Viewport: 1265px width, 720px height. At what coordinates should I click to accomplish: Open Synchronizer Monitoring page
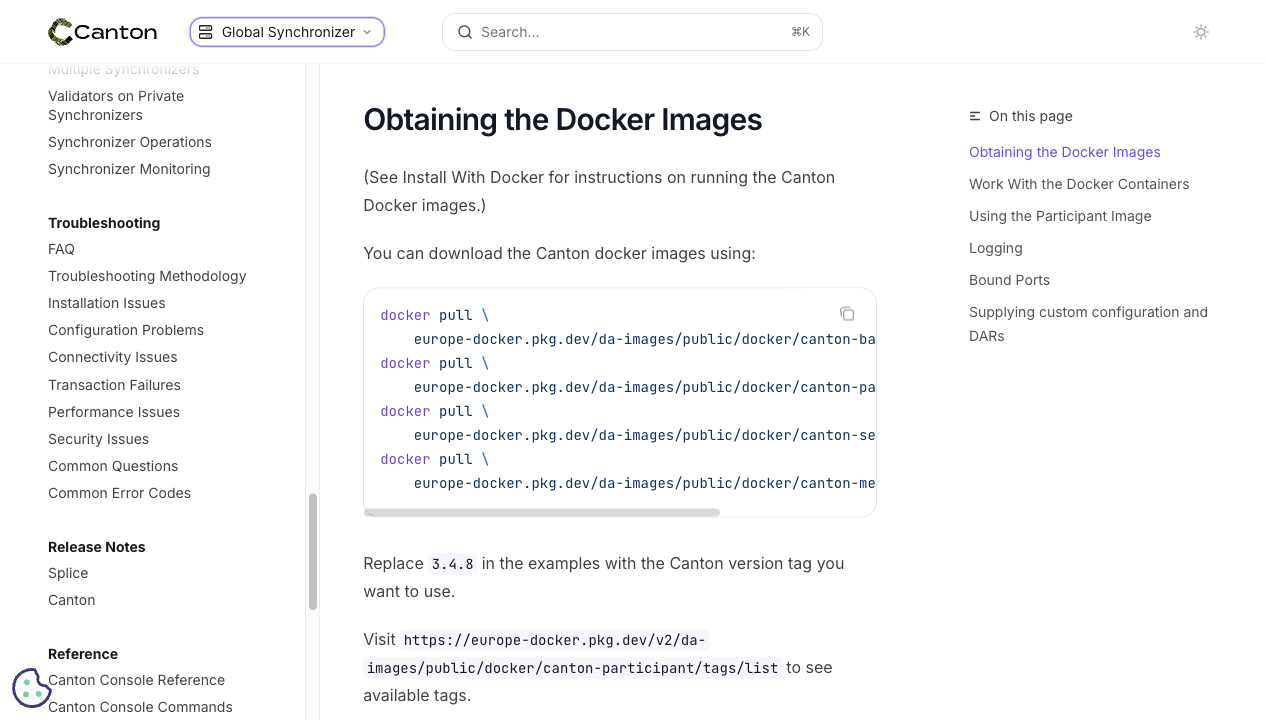[129, 169]
